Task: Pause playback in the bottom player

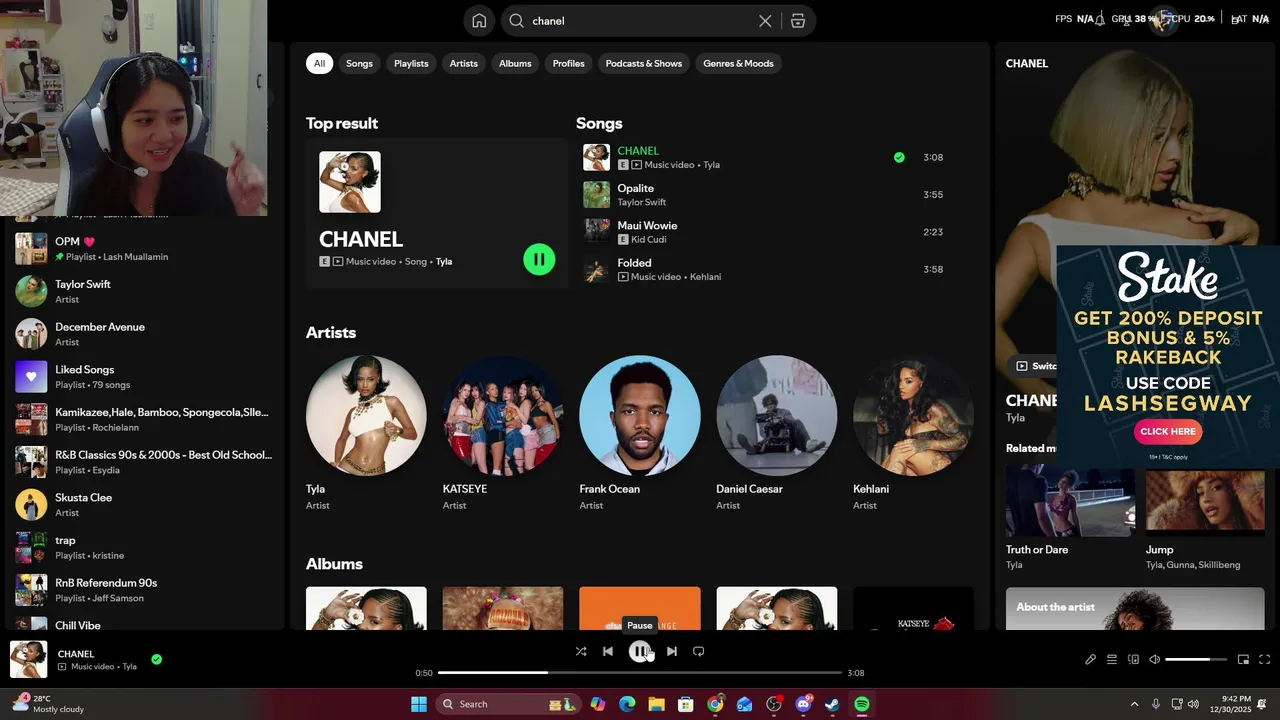Action: pyautogui.click(x=640, y=651)
